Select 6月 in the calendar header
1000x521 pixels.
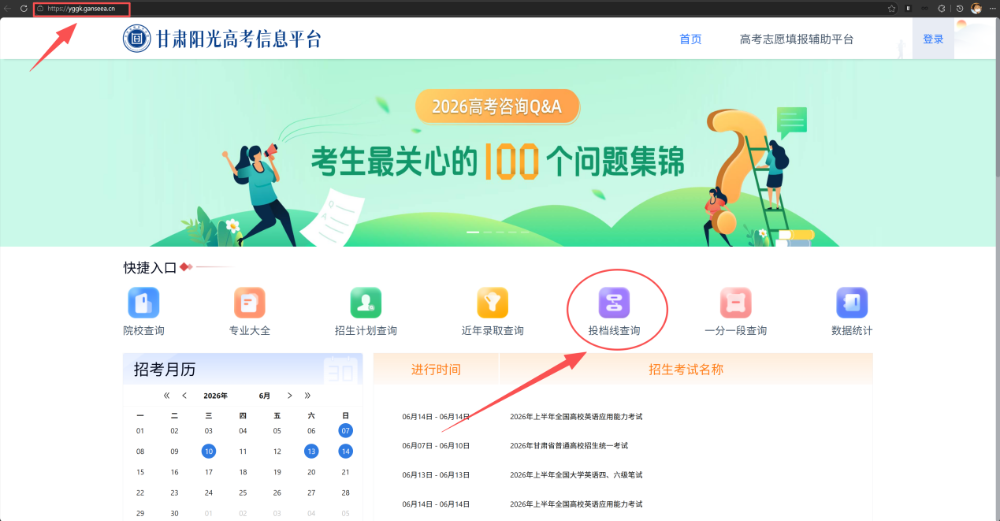pos(264,395)
